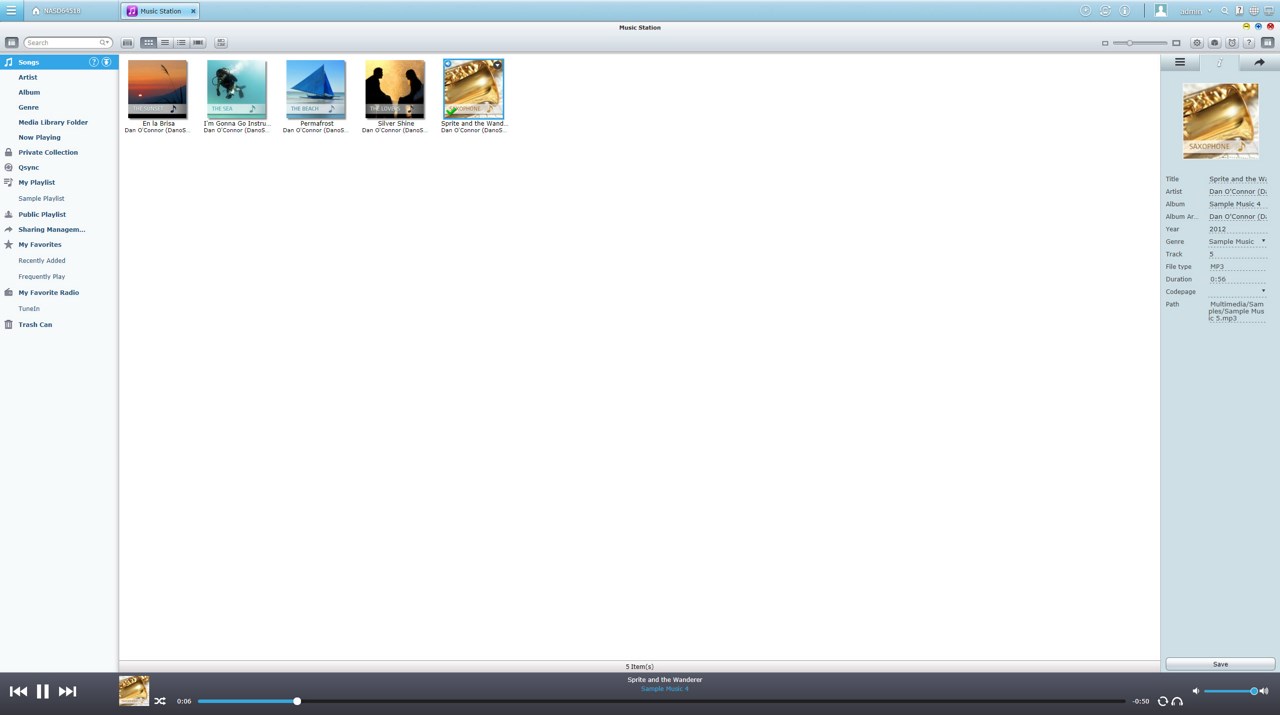Switch to the Music Station tab
Screen dimensions: 1280x715
[160, 11]
